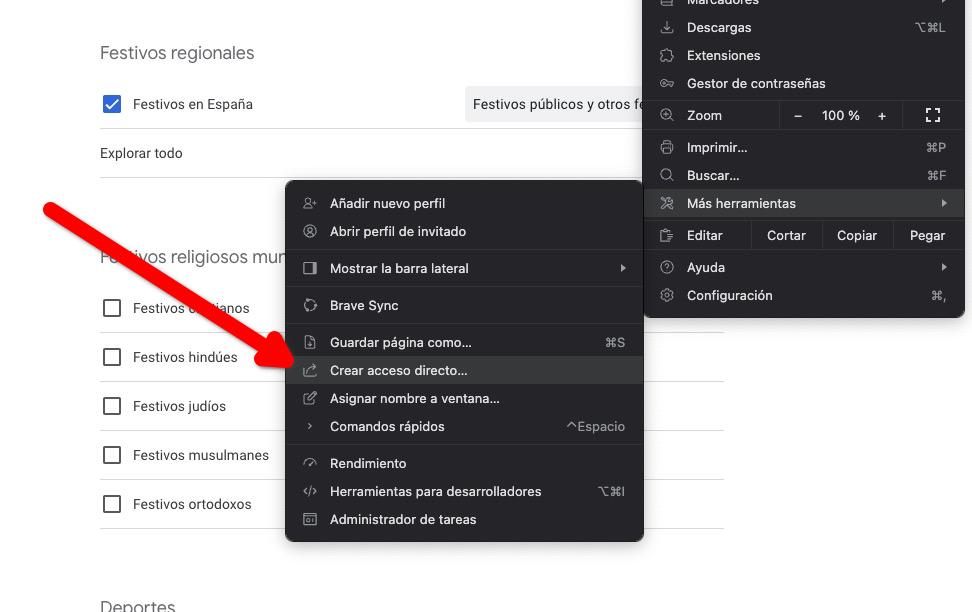Open Brave Sync from the menu
Viewport: 972px width, 612px height.
click(464, 305)
